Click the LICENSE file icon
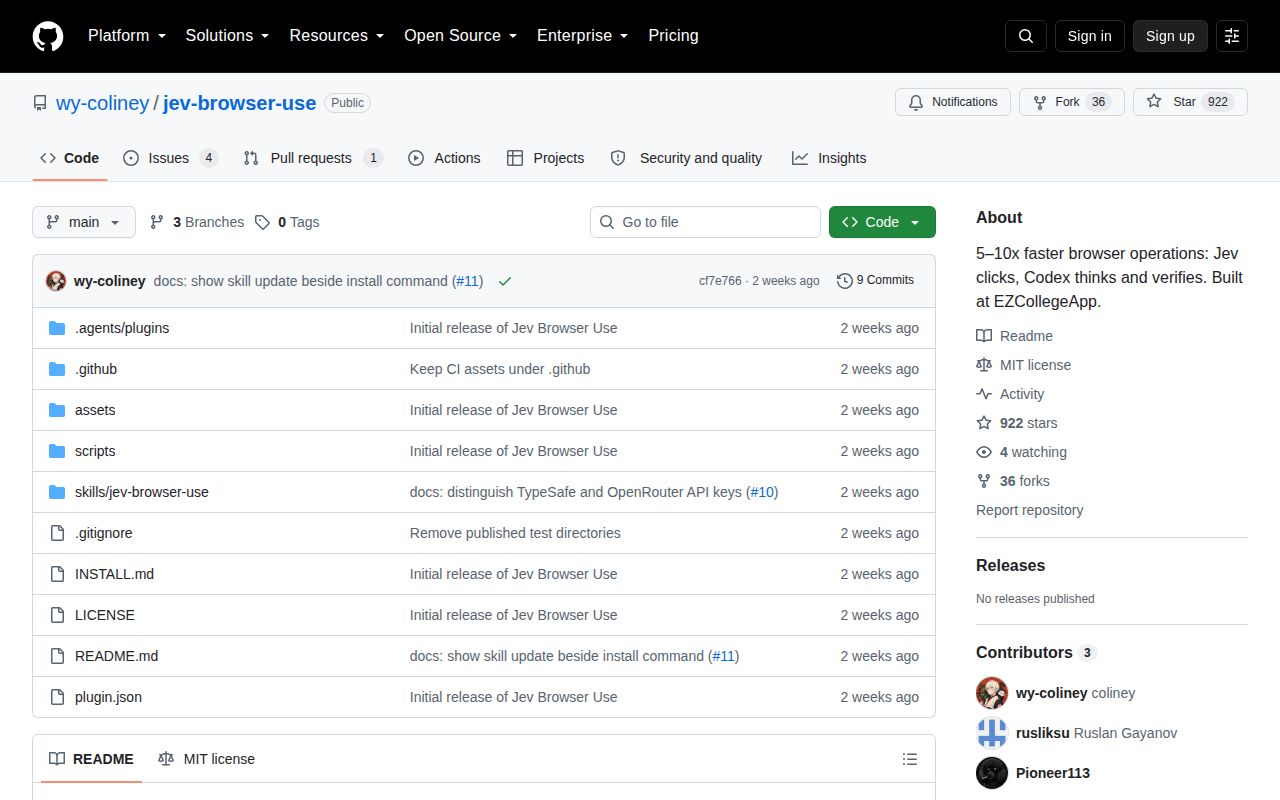 coord(57,615)
